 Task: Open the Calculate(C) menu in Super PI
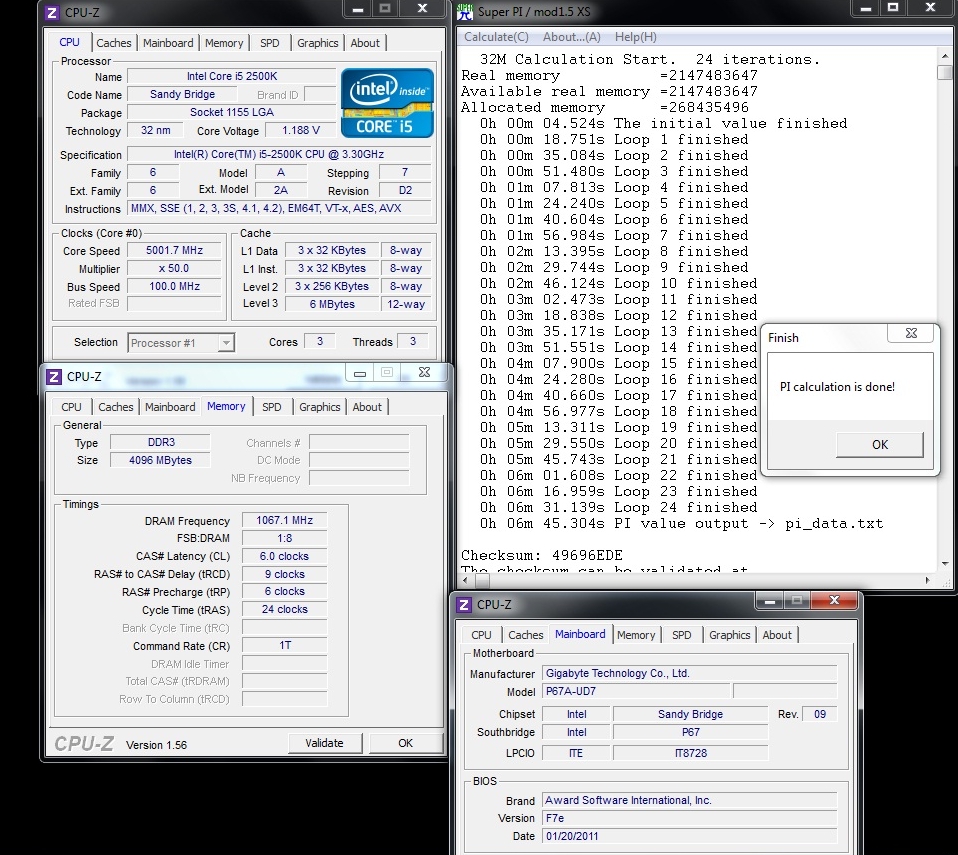(496, 37)
